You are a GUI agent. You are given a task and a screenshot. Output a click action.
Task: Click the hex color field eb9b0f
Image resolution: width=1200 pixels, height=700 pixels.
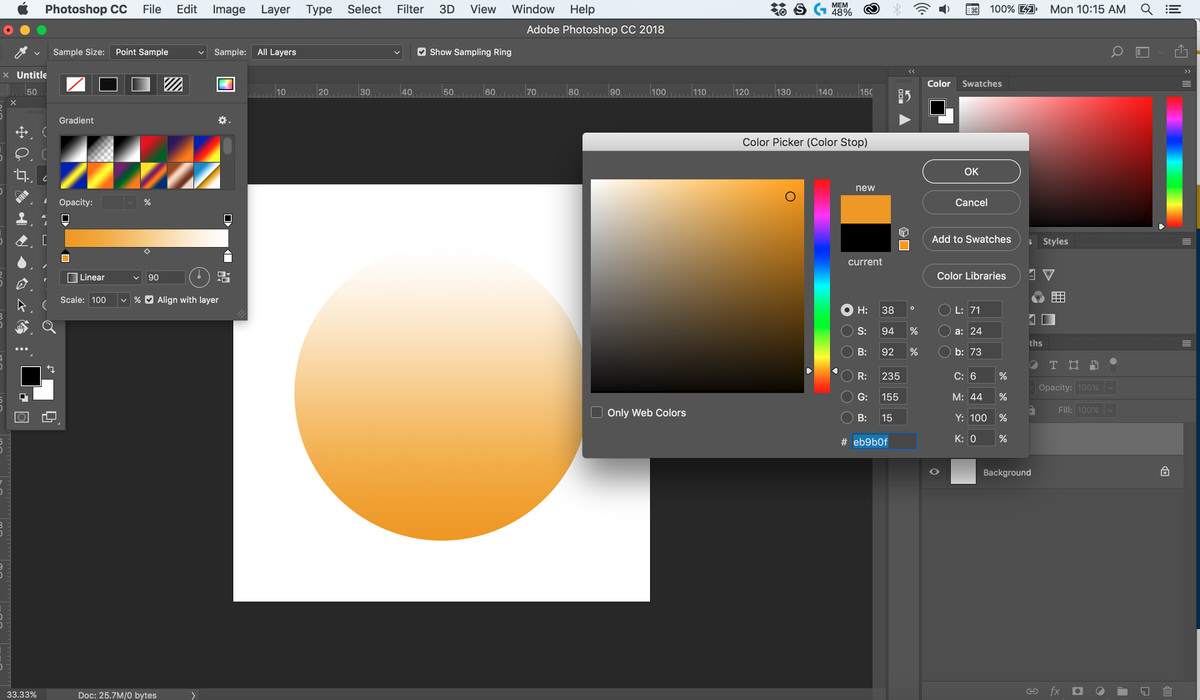[x=883, y=441]
